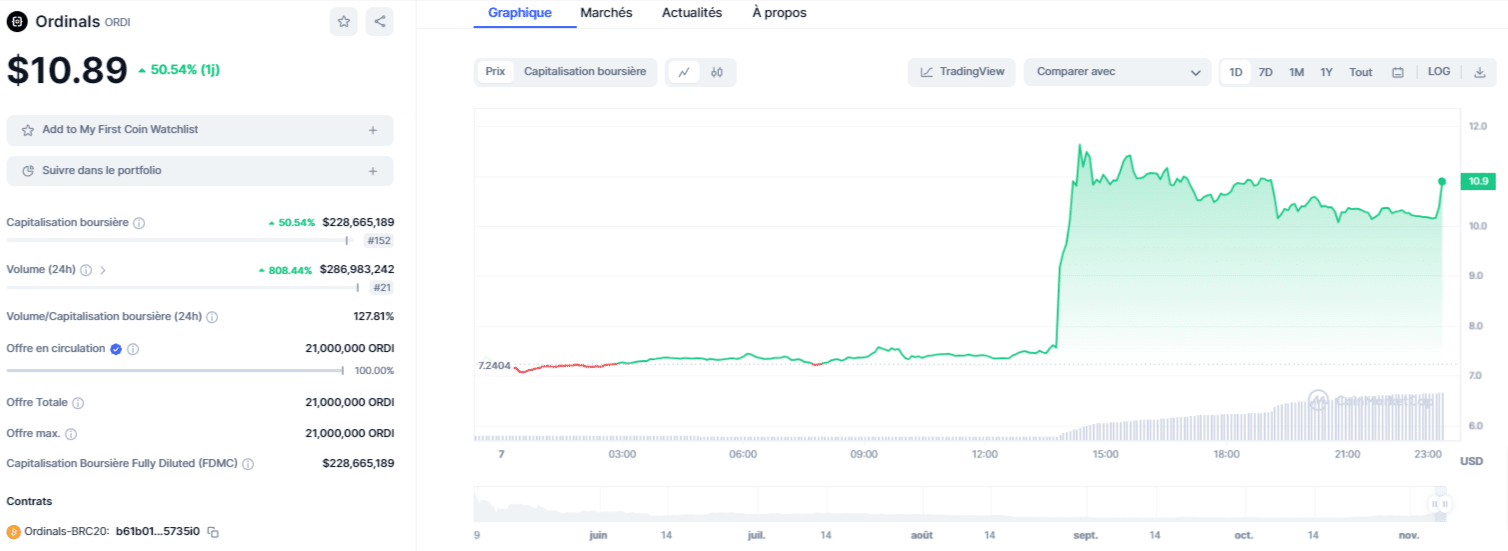Open the TradingView chart
The image size is (1508, 551).
pyautogui.click(x=962, y=72)
